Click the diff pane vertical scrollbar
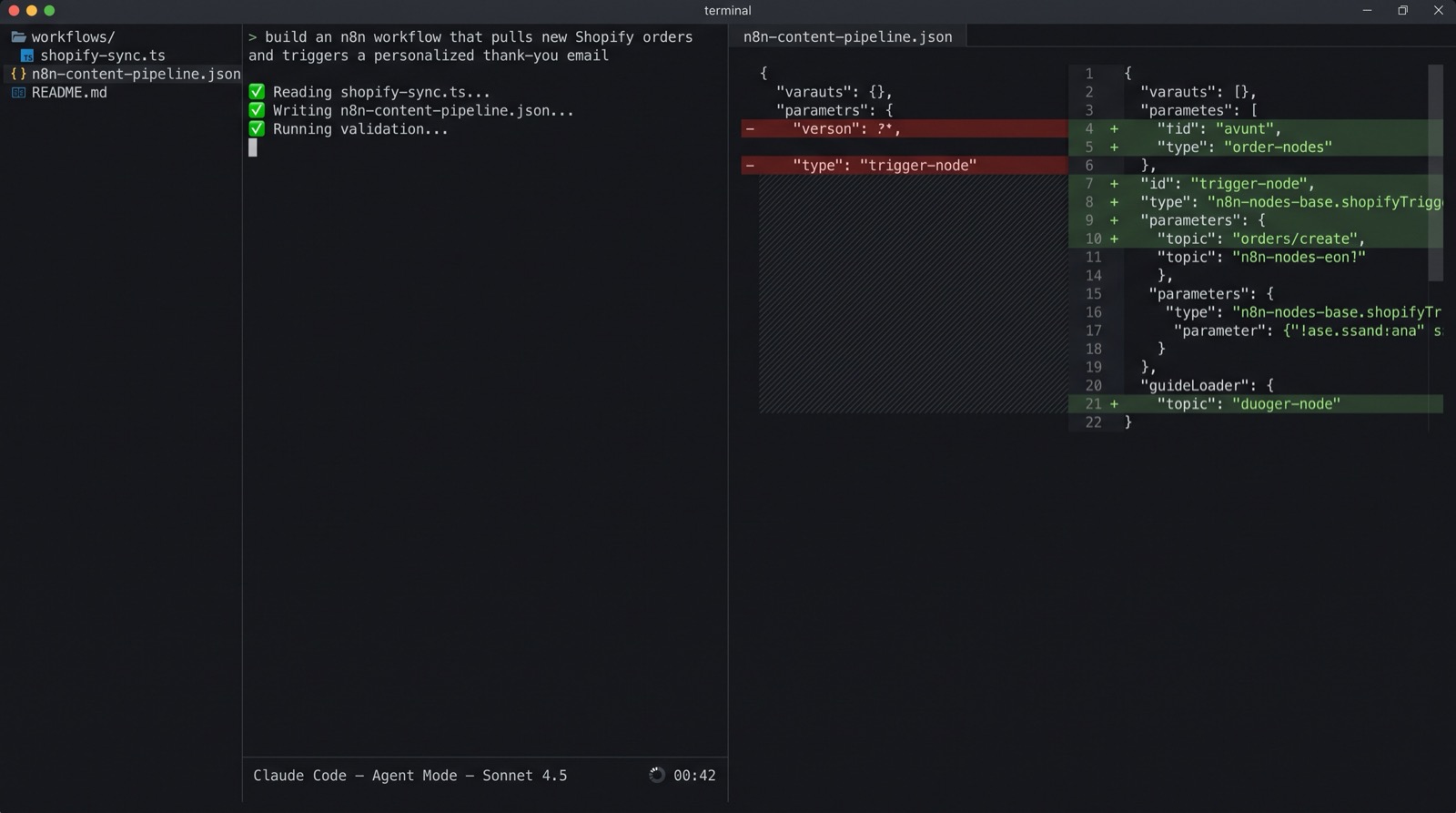This screenshot has height=813, width=1456. 1435,173
